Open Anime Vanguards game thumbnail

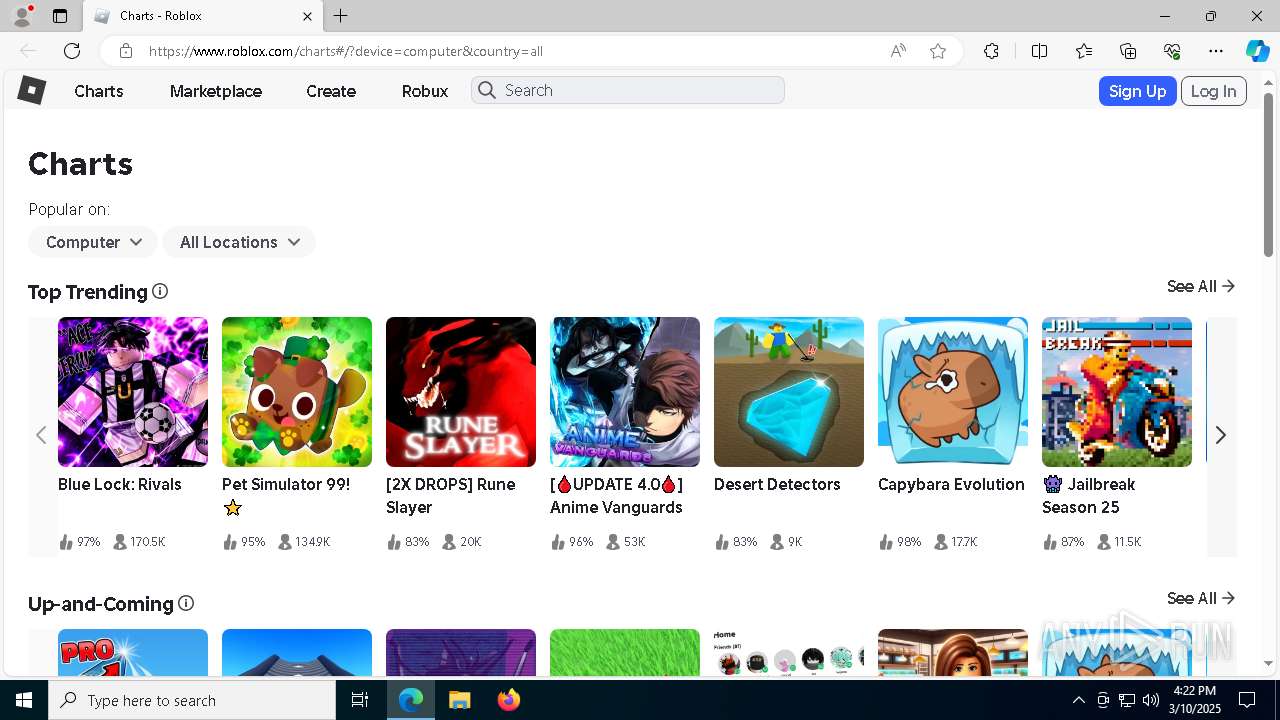pyautogui.click(x=625, y=392)
